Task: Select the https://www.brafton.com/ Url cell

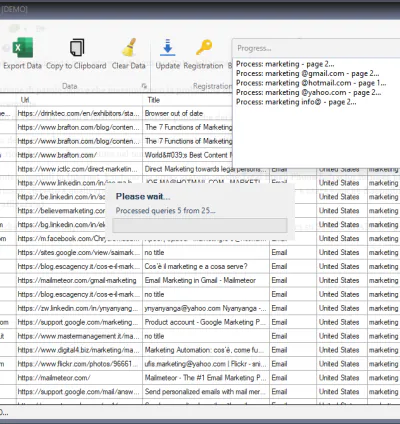Action: tap(79, 155)
